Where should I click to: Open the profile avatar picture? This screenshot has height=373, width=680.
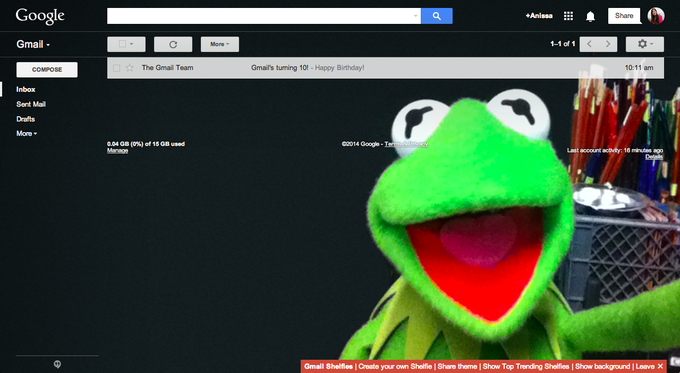tap(656, 16)
